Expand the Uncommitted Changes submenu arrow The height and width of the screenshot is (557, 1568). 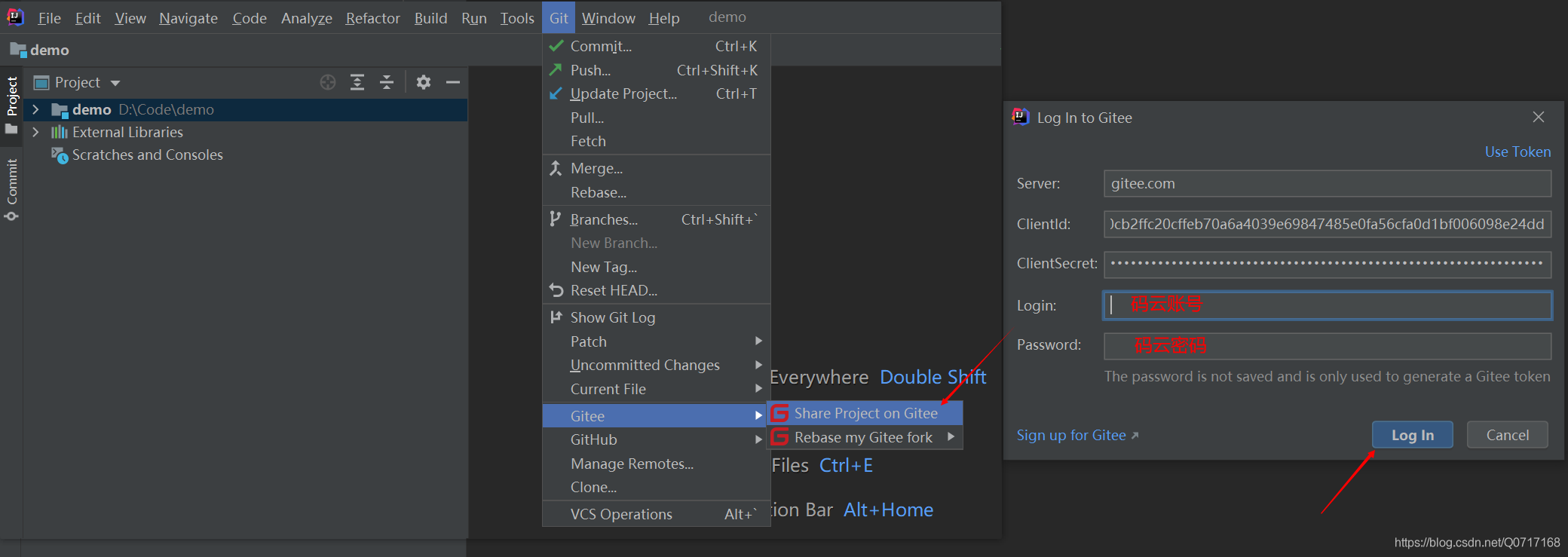(758, 365)
